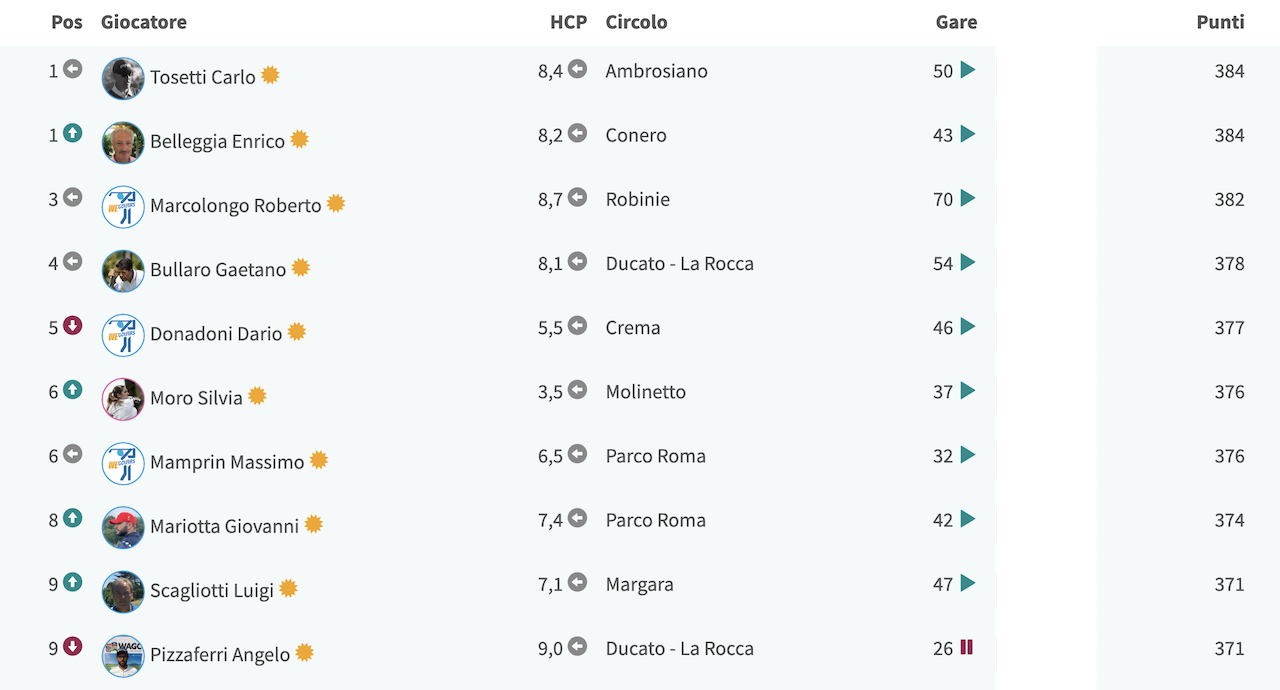Click the up-arrow position icon beside Belleggia Enrico
This screenshot has height=690, width=1280.
[72, 133]
